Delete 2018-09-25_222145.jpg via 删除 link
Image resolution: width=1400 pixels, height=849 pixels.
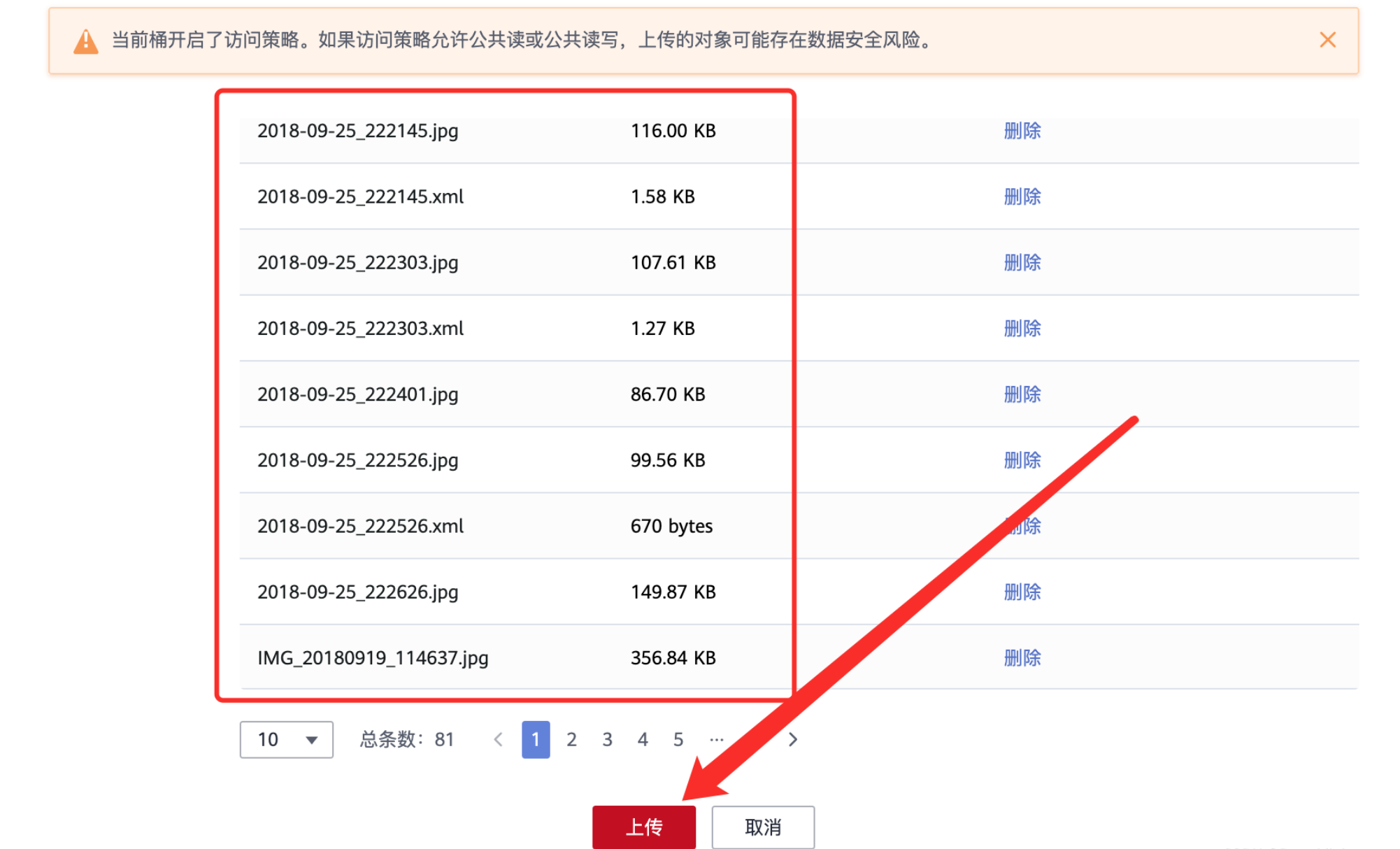(x=1022, y=131)
